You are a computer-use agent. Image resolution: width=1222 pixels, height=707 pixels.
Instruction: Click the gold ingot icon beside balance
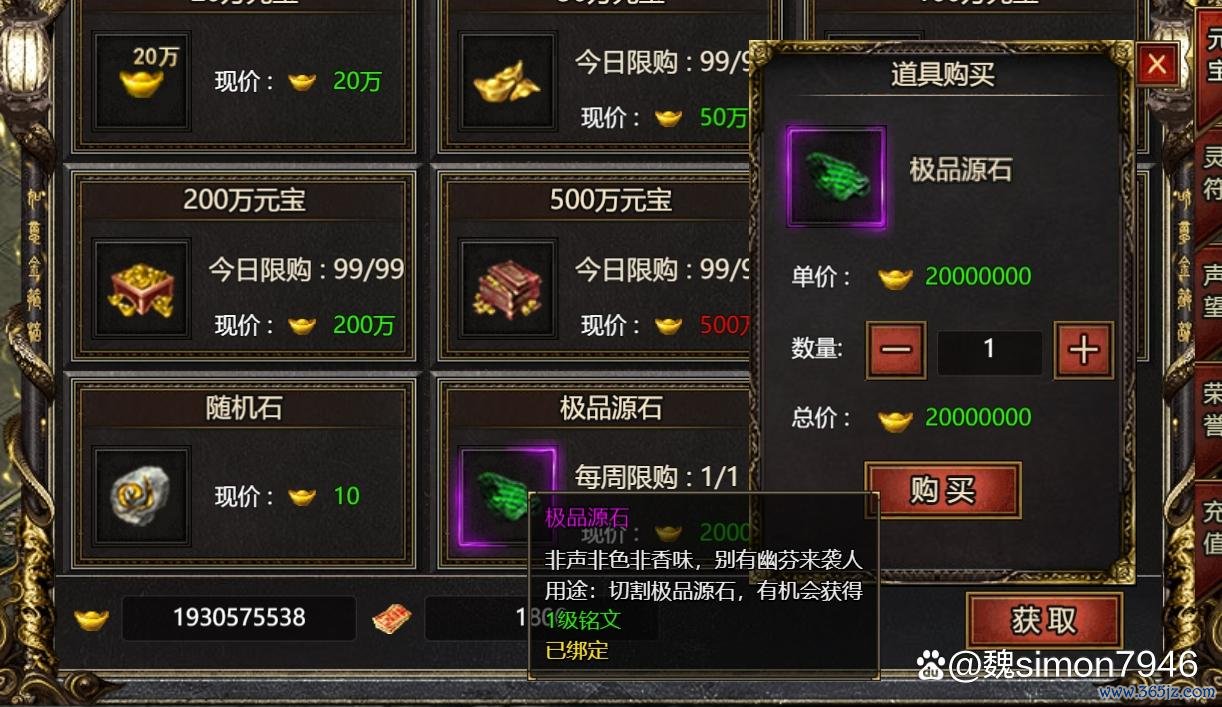pos(91,619)
